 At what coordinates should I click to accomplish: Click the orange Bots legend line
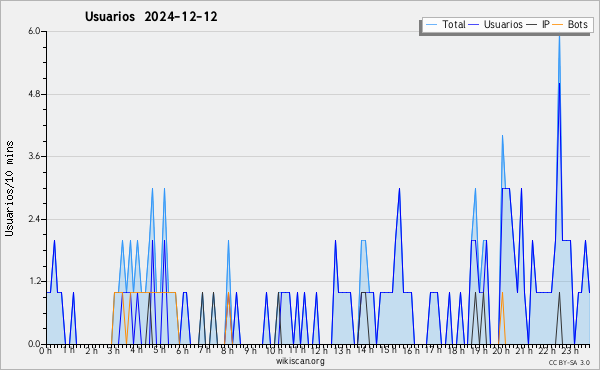pos(558,24)
